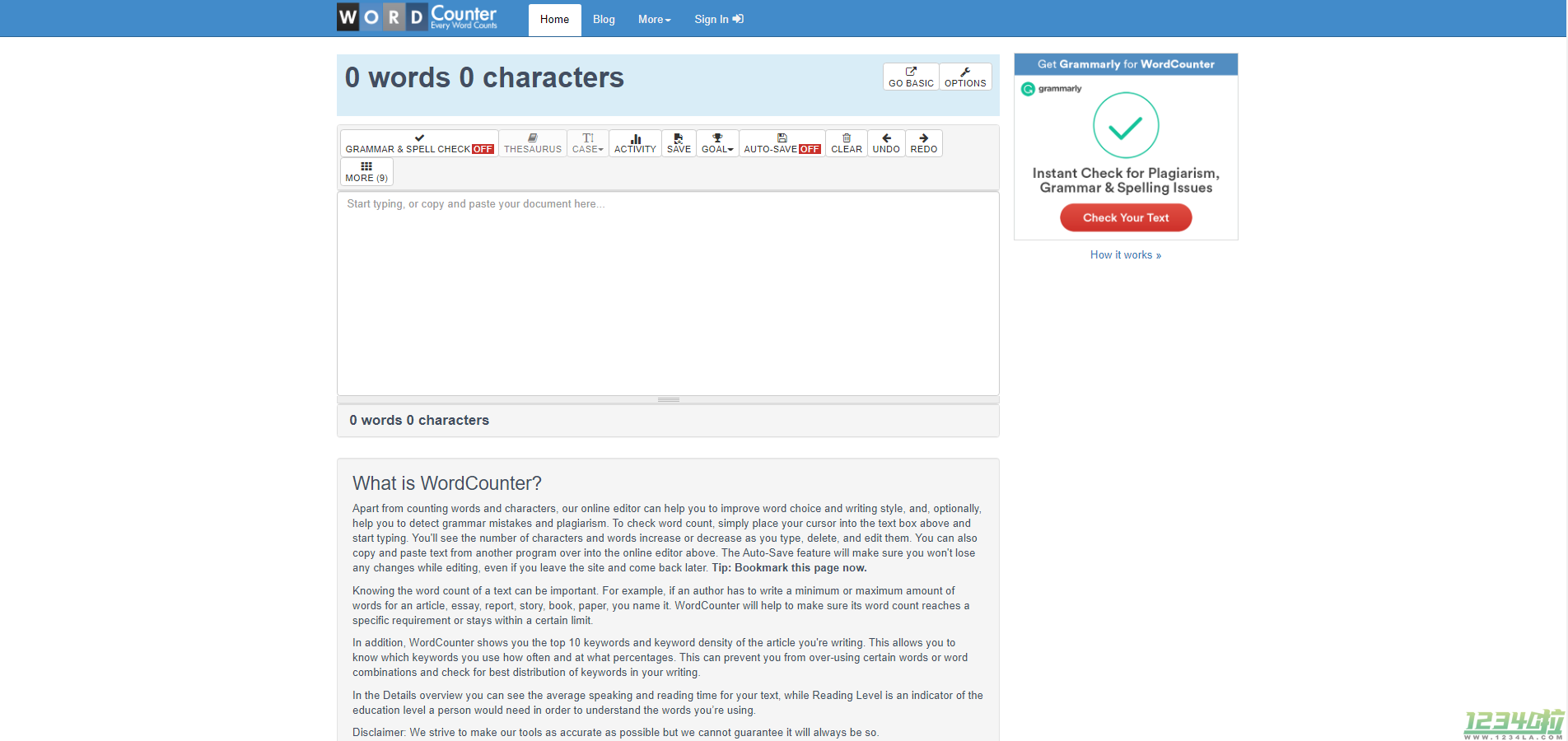This screenshot has height=741, width=1568.
Task: Open the Home tab
Action: tap(554, 20)
